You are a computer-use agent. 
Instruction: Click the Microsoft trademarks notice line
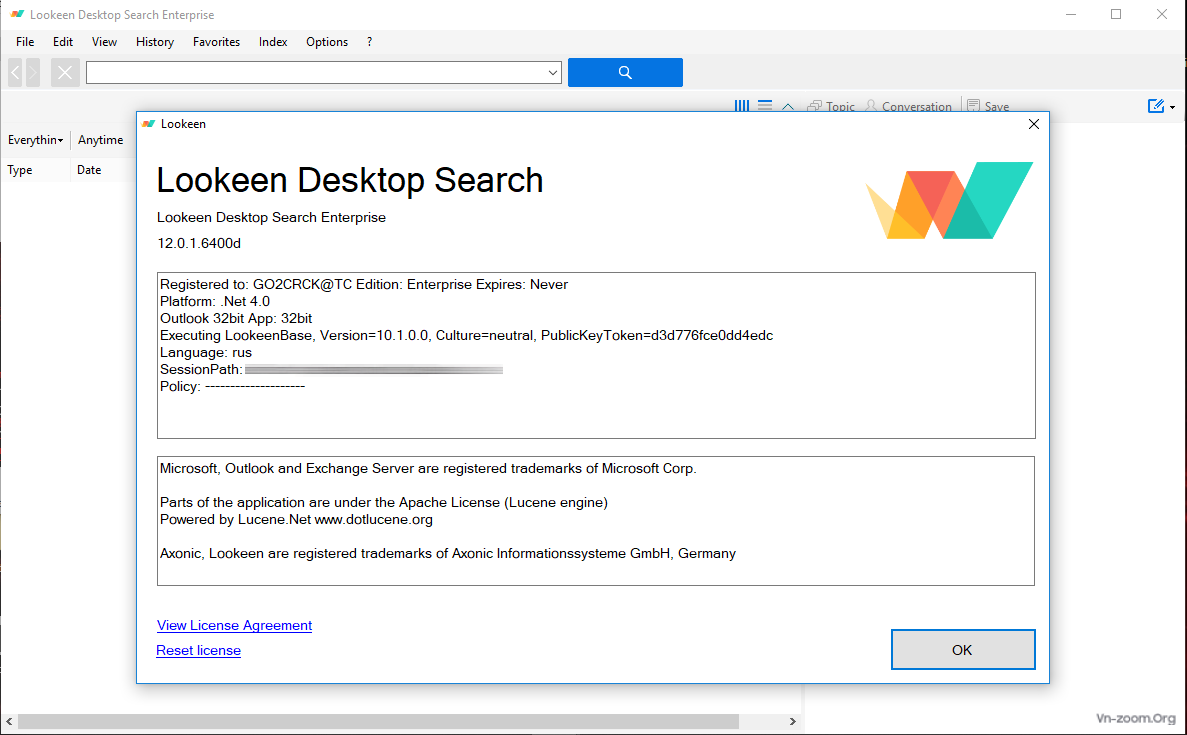[x=428, y=469]
